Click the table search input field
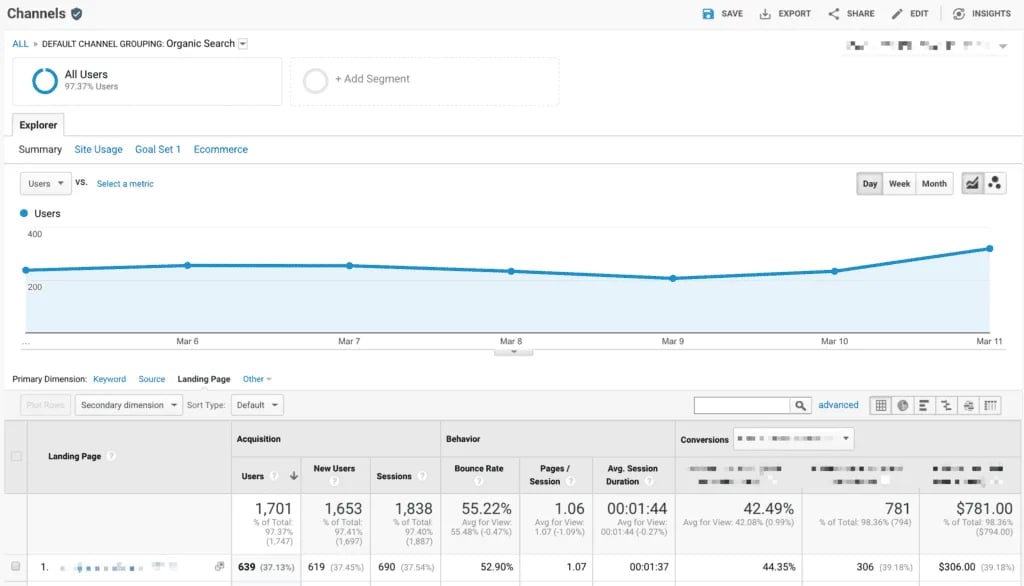 click(x=742, y=405)
